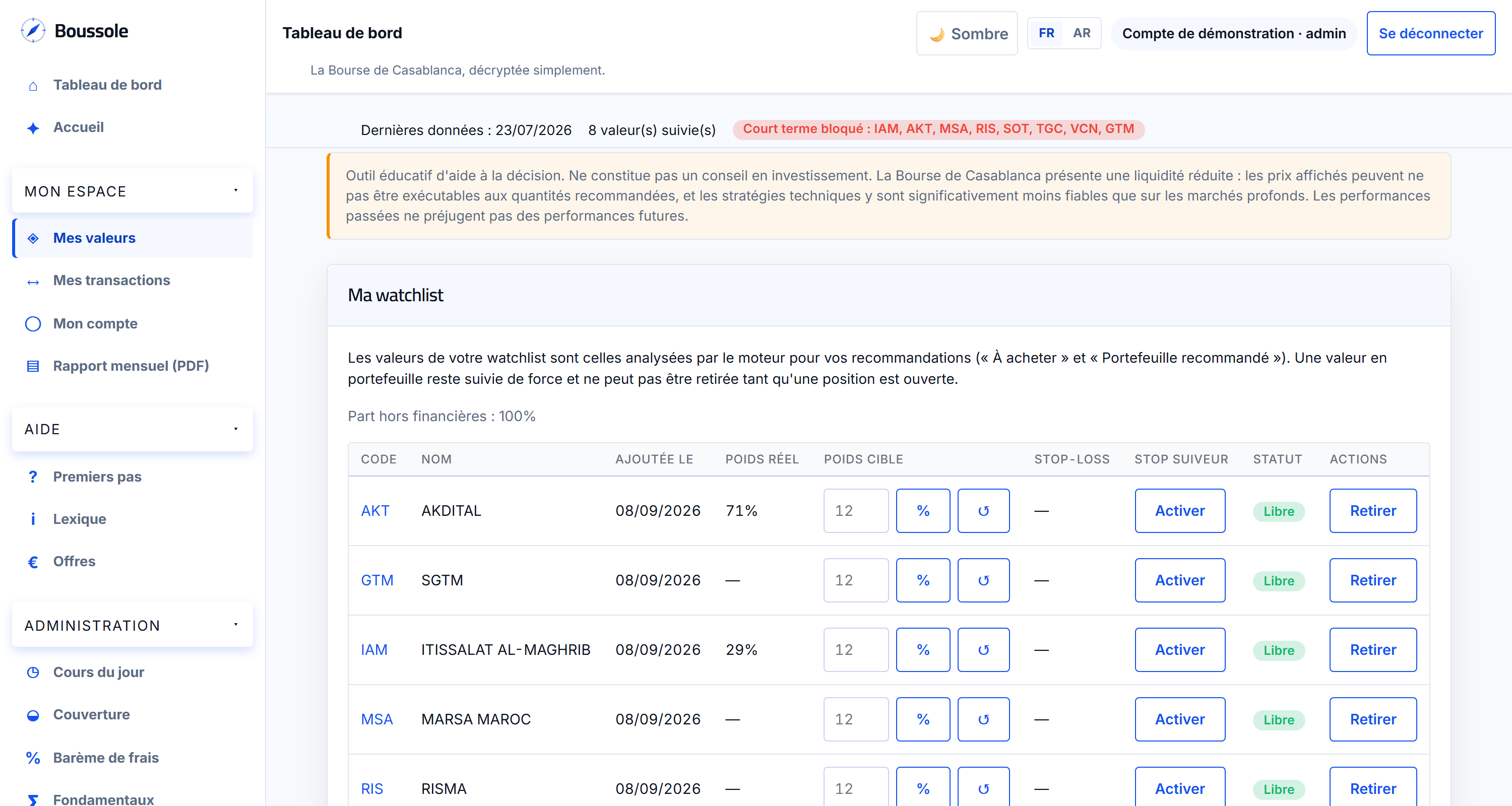Open the IAM stock code link
The width and height of the screenshot is (1512, 806).
[374, 650]
